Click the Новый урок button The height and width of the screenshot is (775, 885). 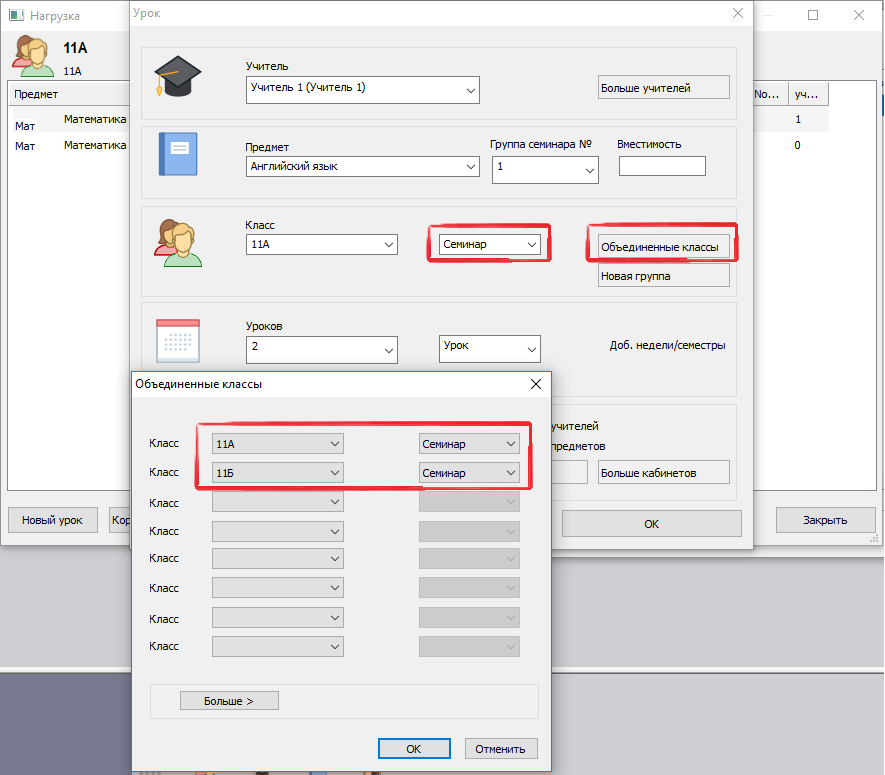[x=52, y=520]
